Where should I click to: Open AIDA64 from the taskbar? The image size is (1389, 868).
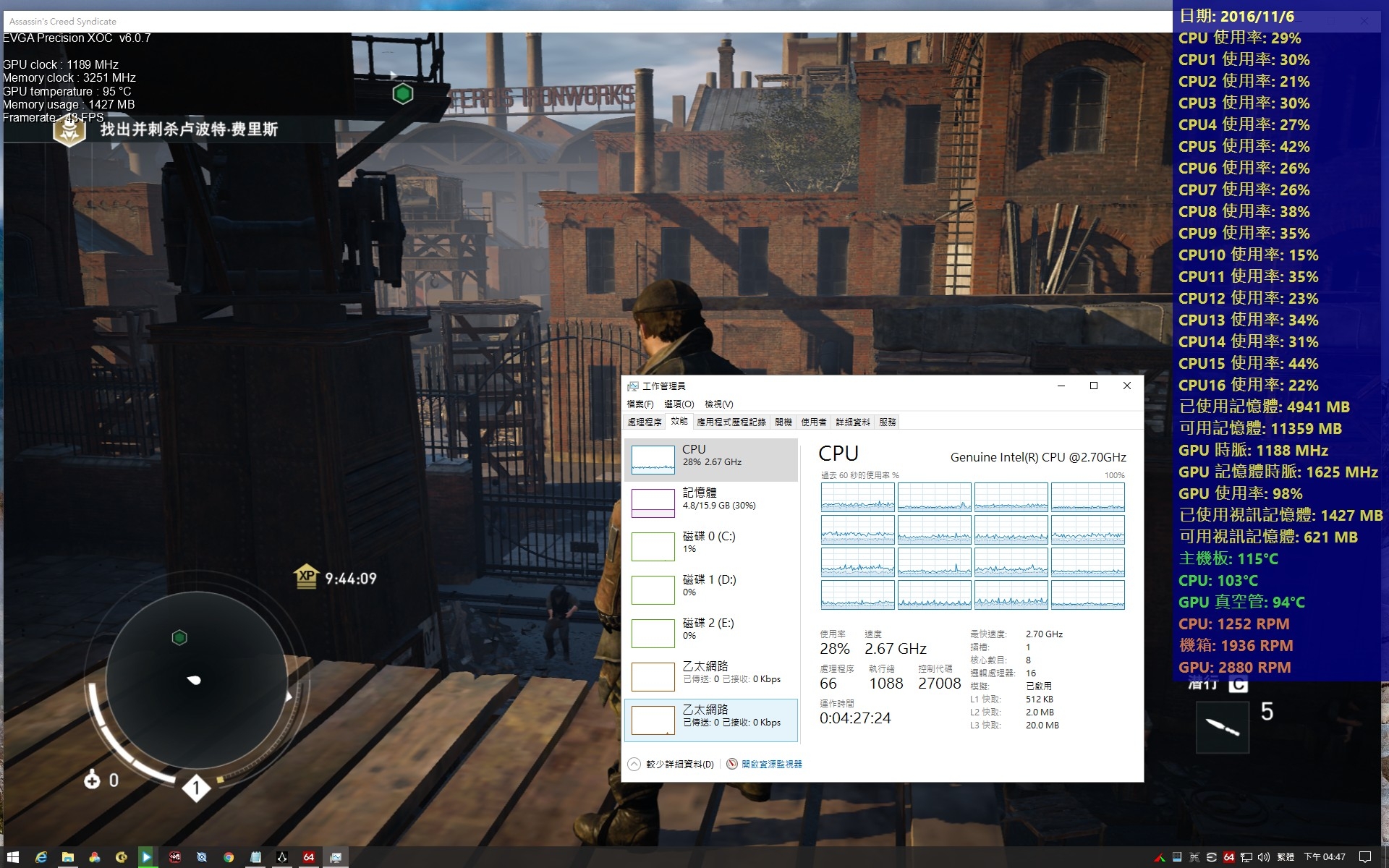click(x=309, y=857)
